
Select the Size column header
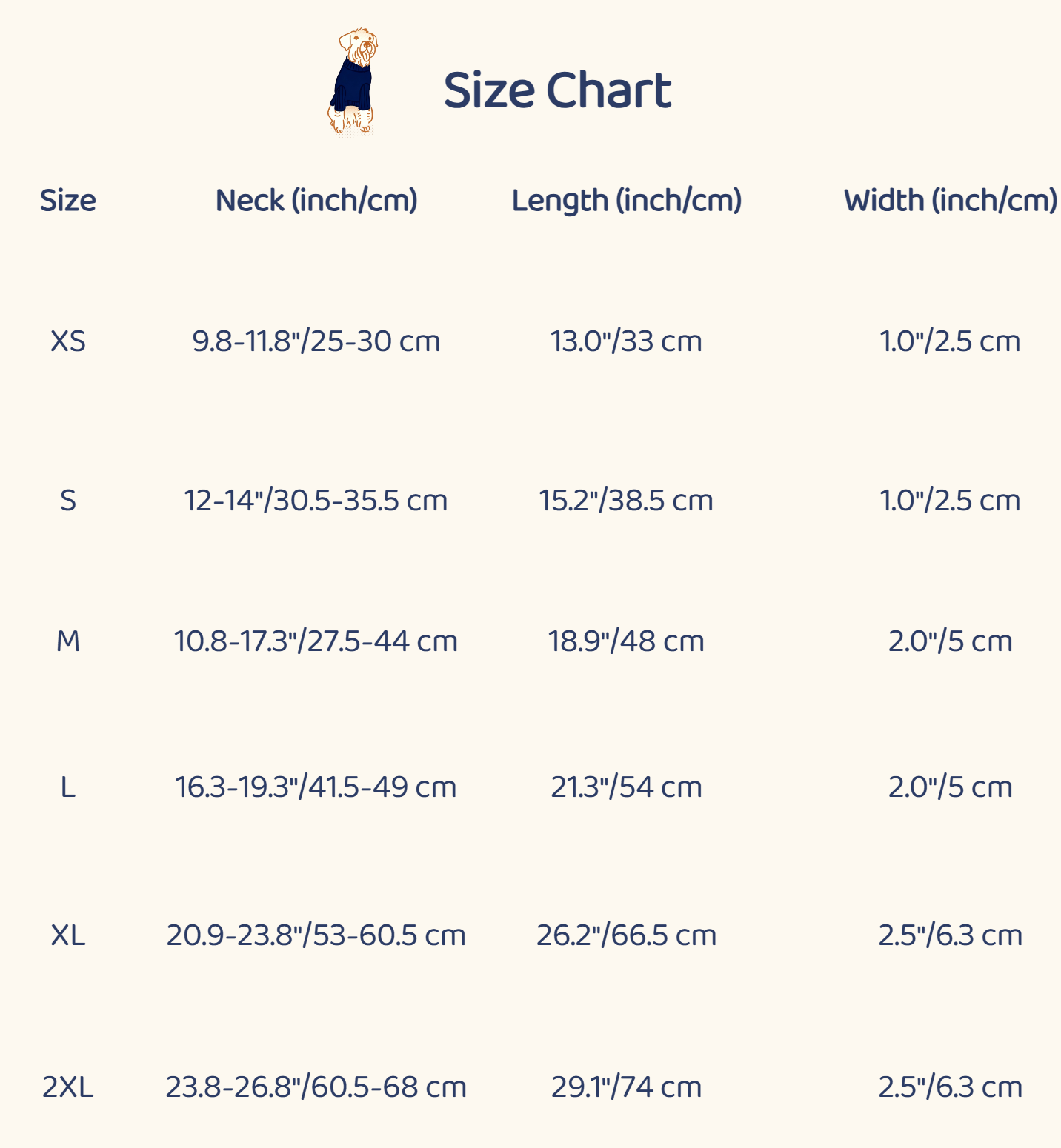67,201
